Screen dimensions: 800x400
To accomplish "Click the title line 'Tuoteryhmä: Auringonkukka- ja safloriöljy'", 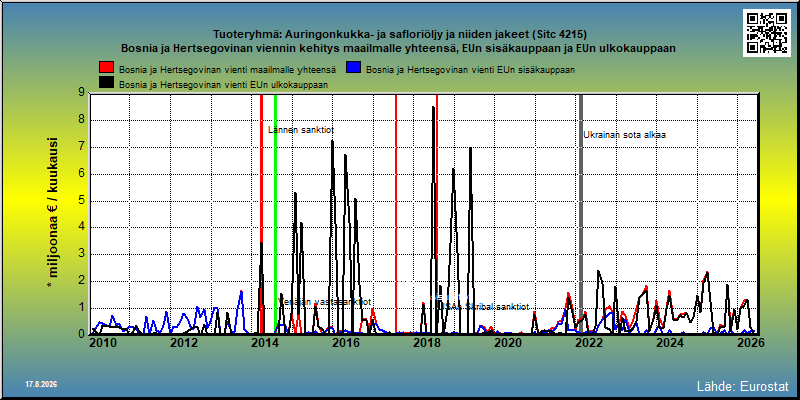I will pos(330,35).
